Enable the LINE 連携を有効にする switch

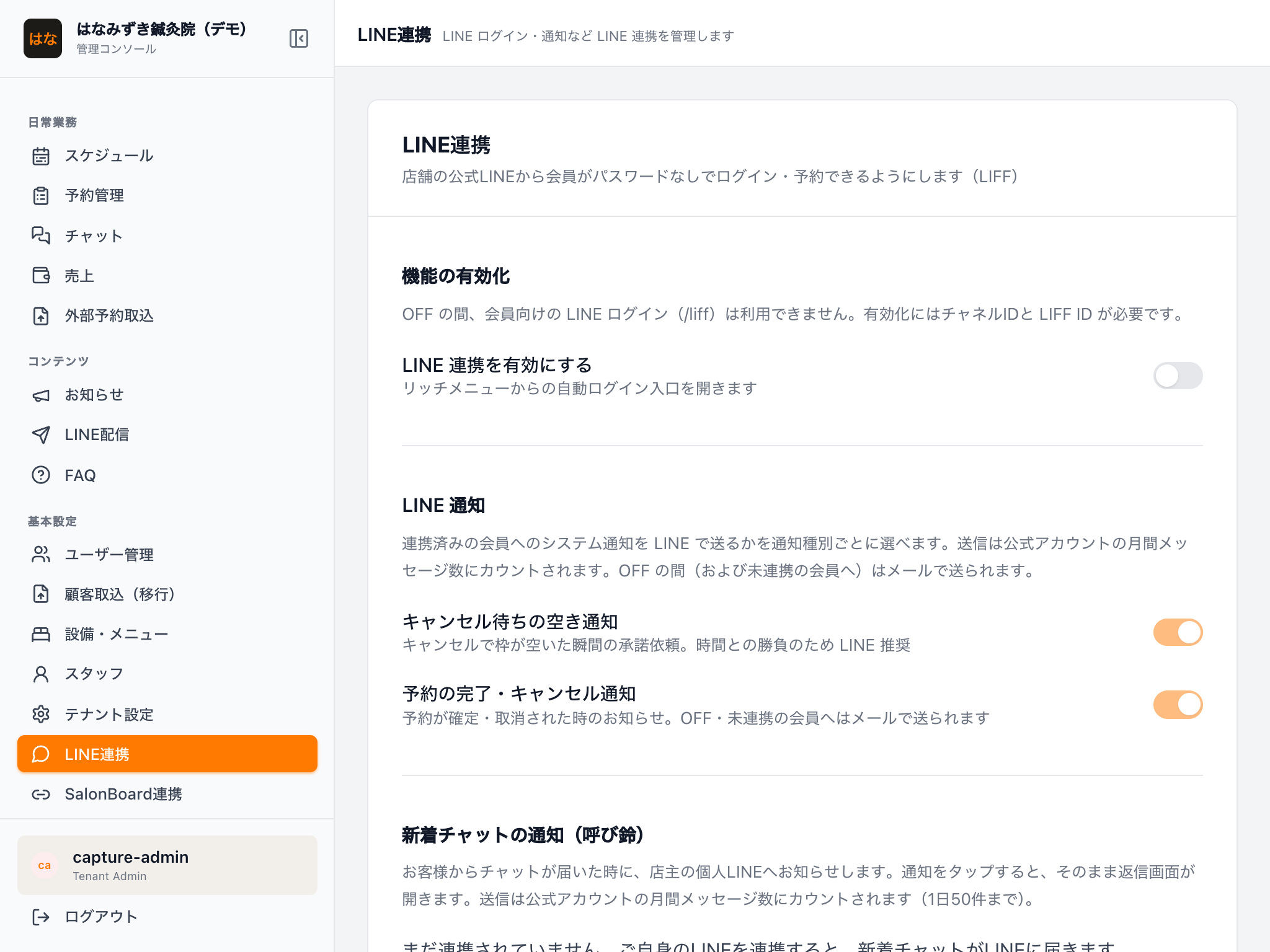tap(1178, 376)
